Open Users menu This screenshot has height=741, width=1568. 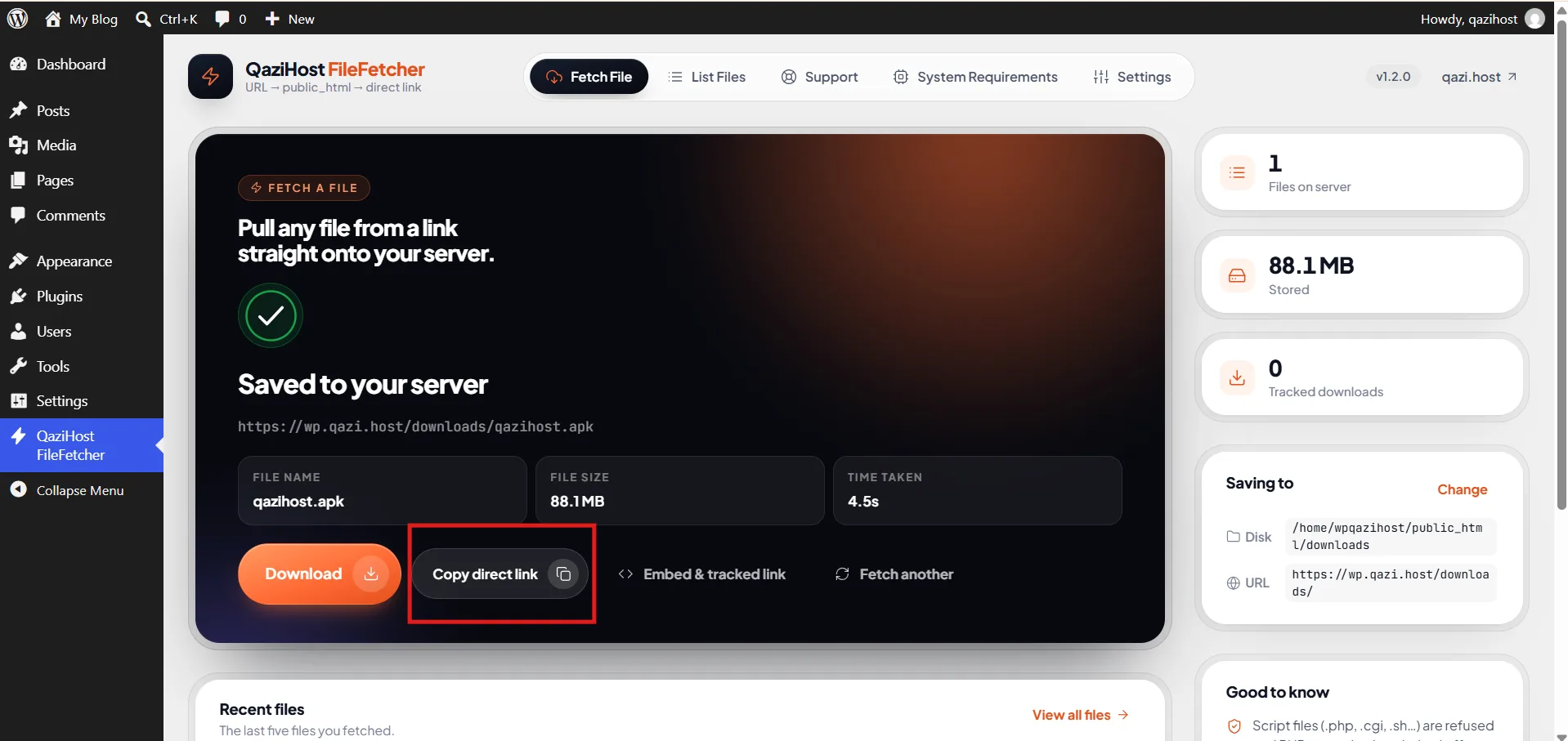82,331
